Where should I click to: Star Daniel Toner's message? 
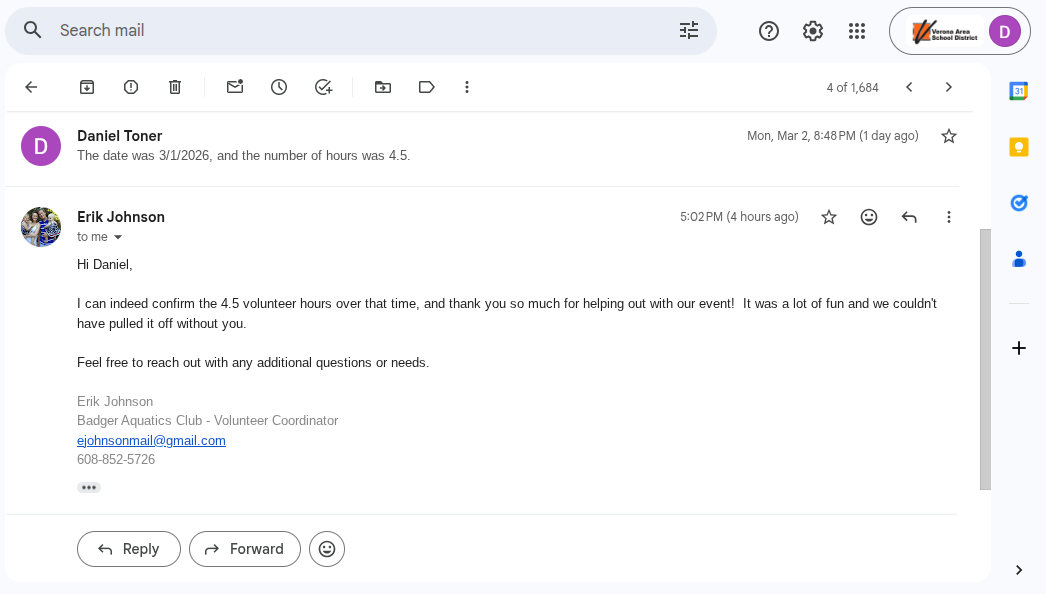[x=949, y=136]
